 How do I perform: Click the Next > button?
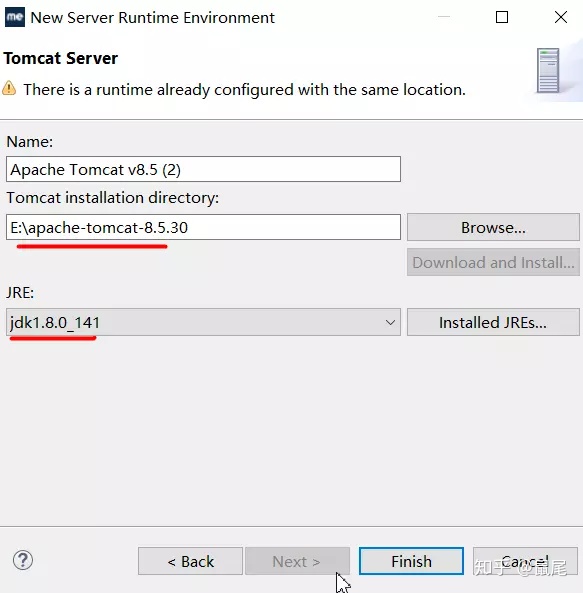click(x=297, y=561)
